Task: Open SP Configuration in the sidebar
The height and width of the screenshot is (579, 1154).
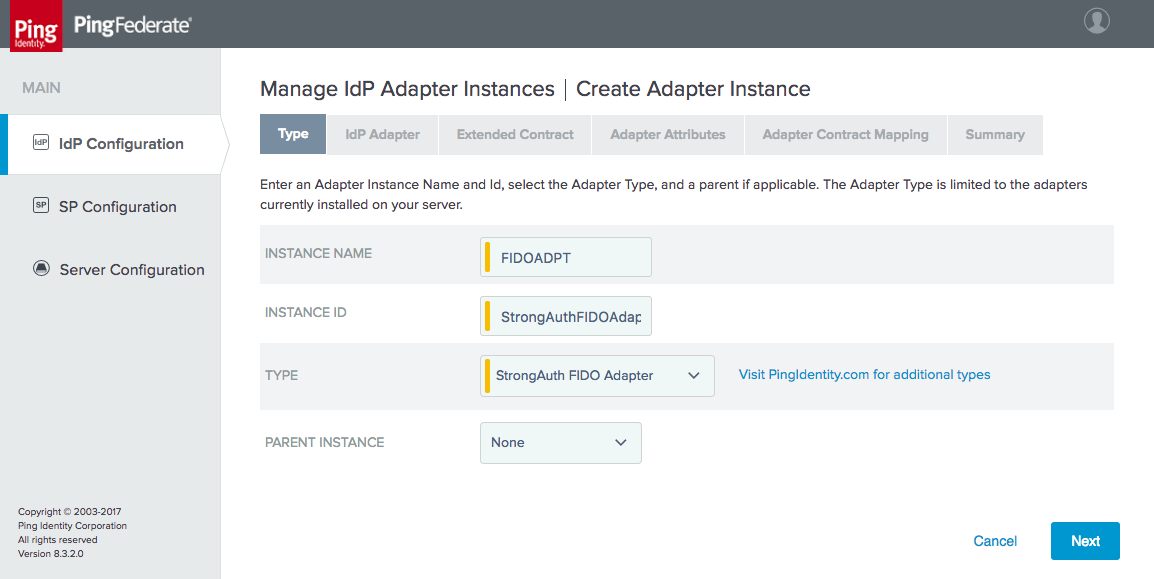Action: [x=110, y=207]
